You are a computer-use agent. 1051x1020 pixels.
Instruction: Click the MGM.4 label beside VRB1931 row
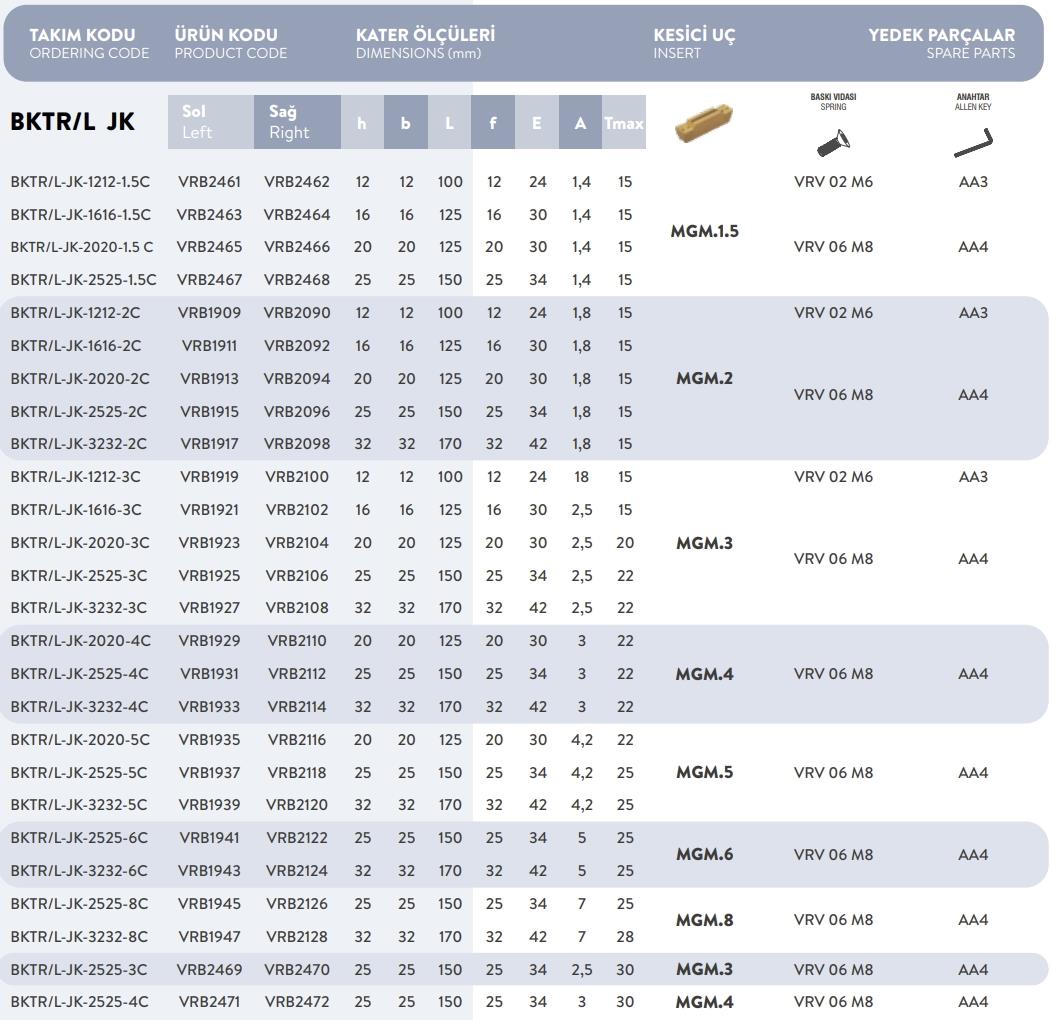(x=704, y=674)
